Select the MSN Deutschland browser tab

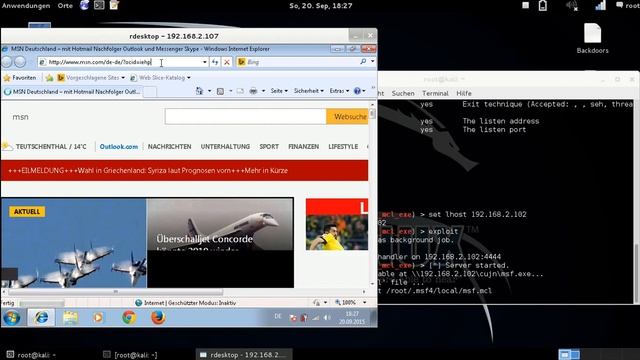[72, 92]
